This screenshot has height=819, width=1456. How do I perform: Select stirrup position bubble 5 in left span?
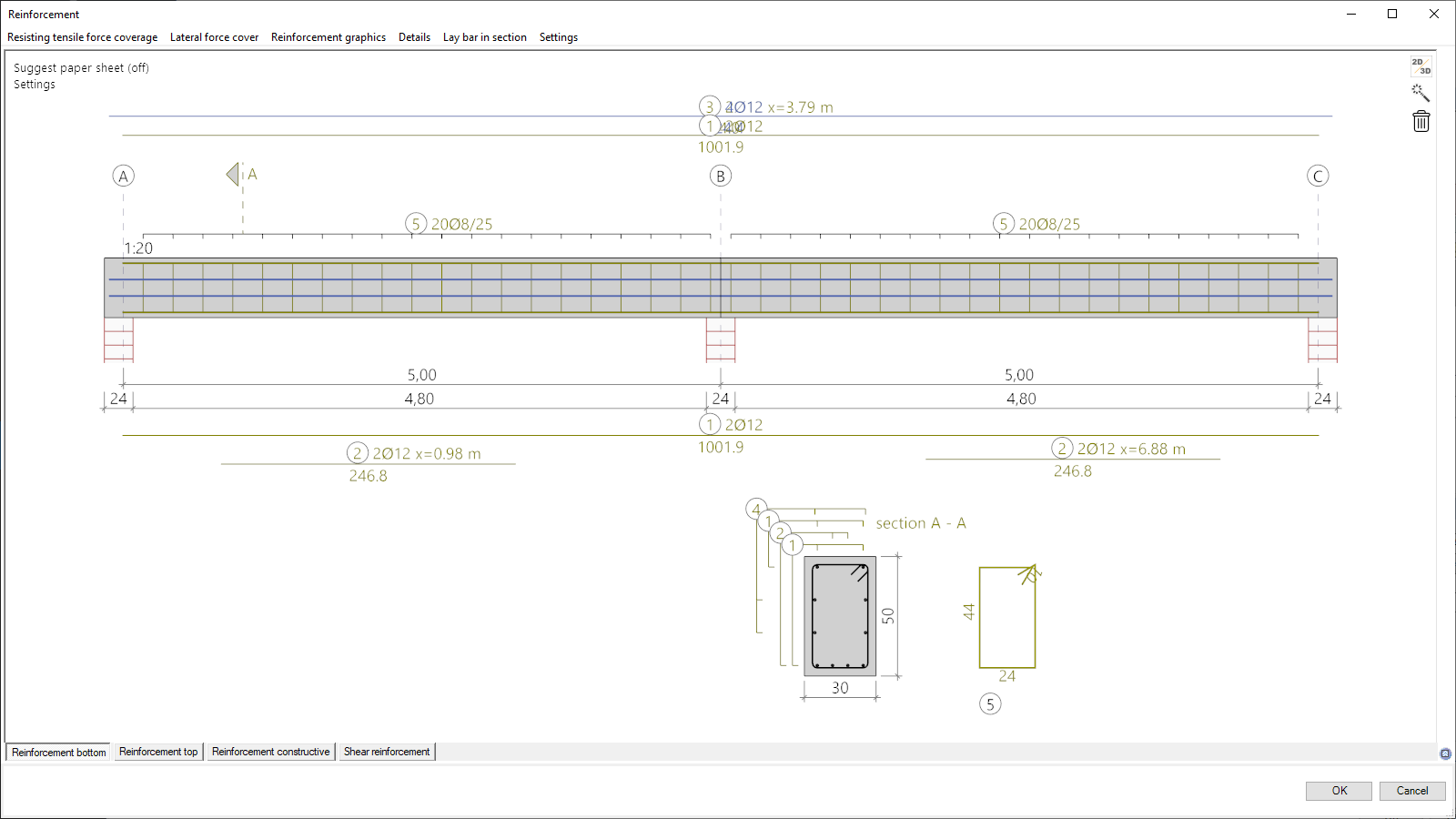(416, 224)
